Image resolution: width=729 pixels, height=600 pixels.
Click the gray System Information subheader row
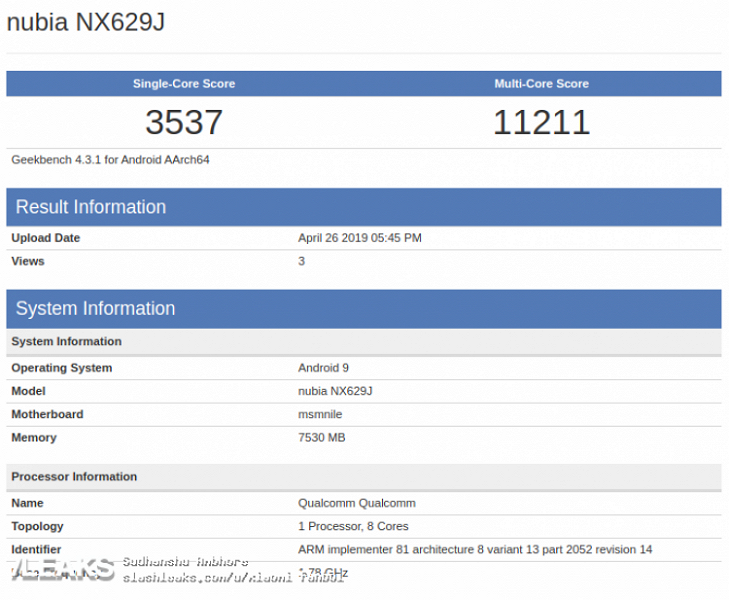[364, 342]
